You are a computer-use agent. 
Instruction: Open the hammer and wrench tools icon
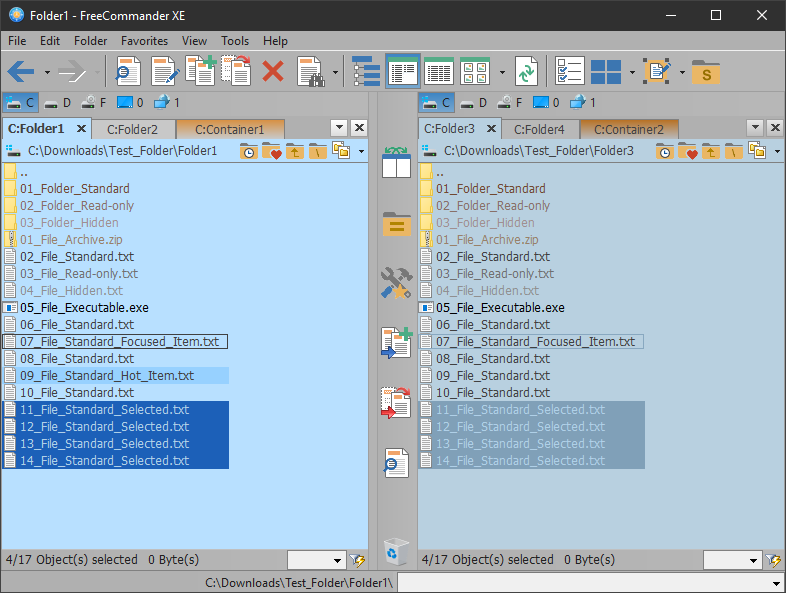coord(397,283)
